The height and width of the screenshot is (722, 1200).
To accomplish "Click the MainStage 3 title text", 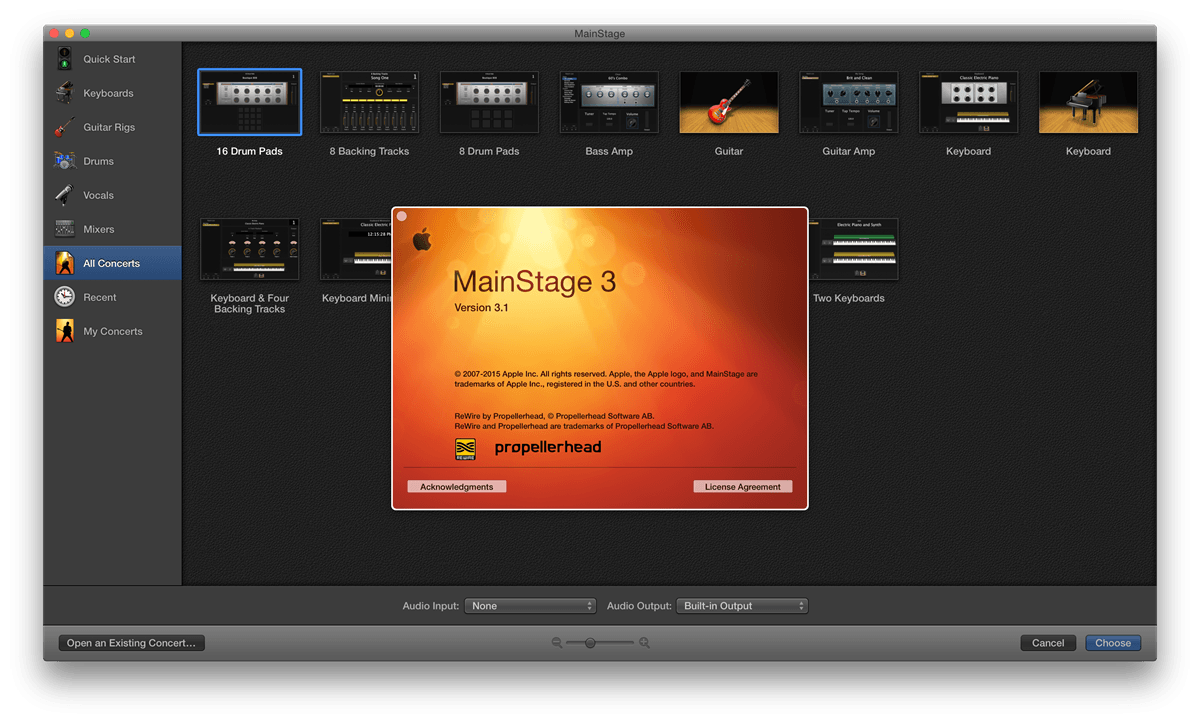I will pyautogui.click(x=535, y=281).
